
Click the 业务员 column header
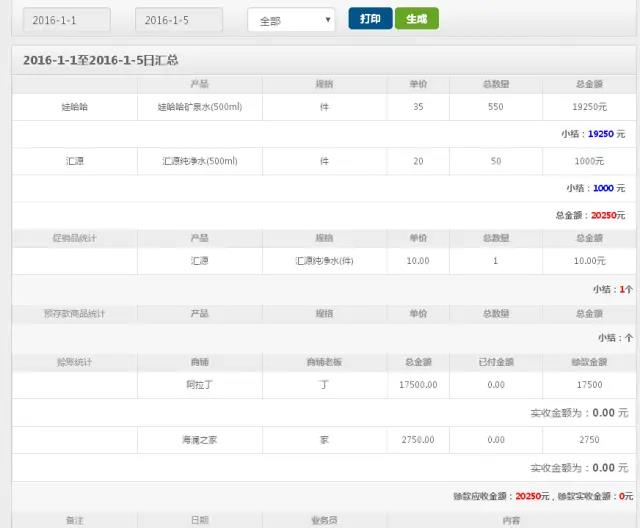pyautogui.click(x=324, y=520)
